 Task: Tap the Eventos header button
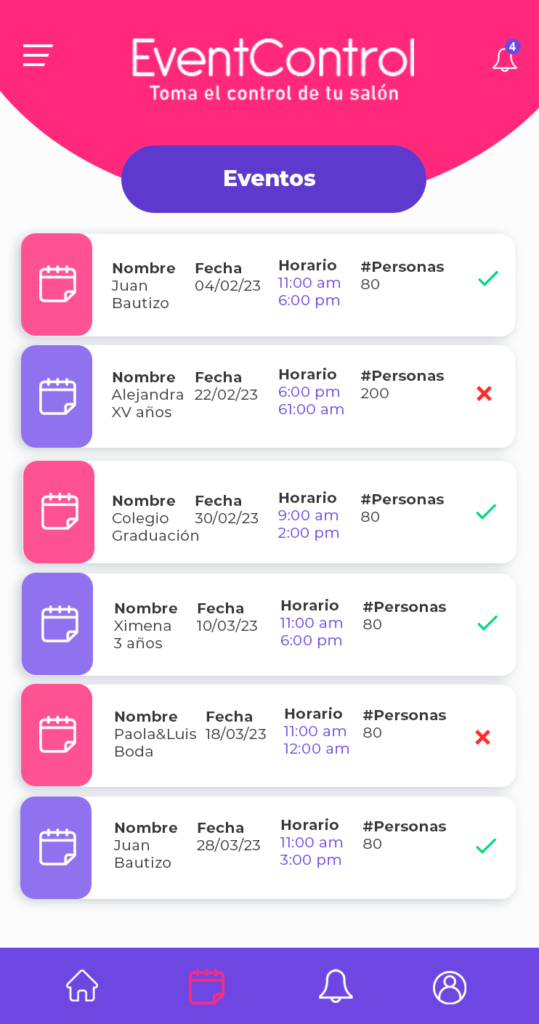[274, 179]
